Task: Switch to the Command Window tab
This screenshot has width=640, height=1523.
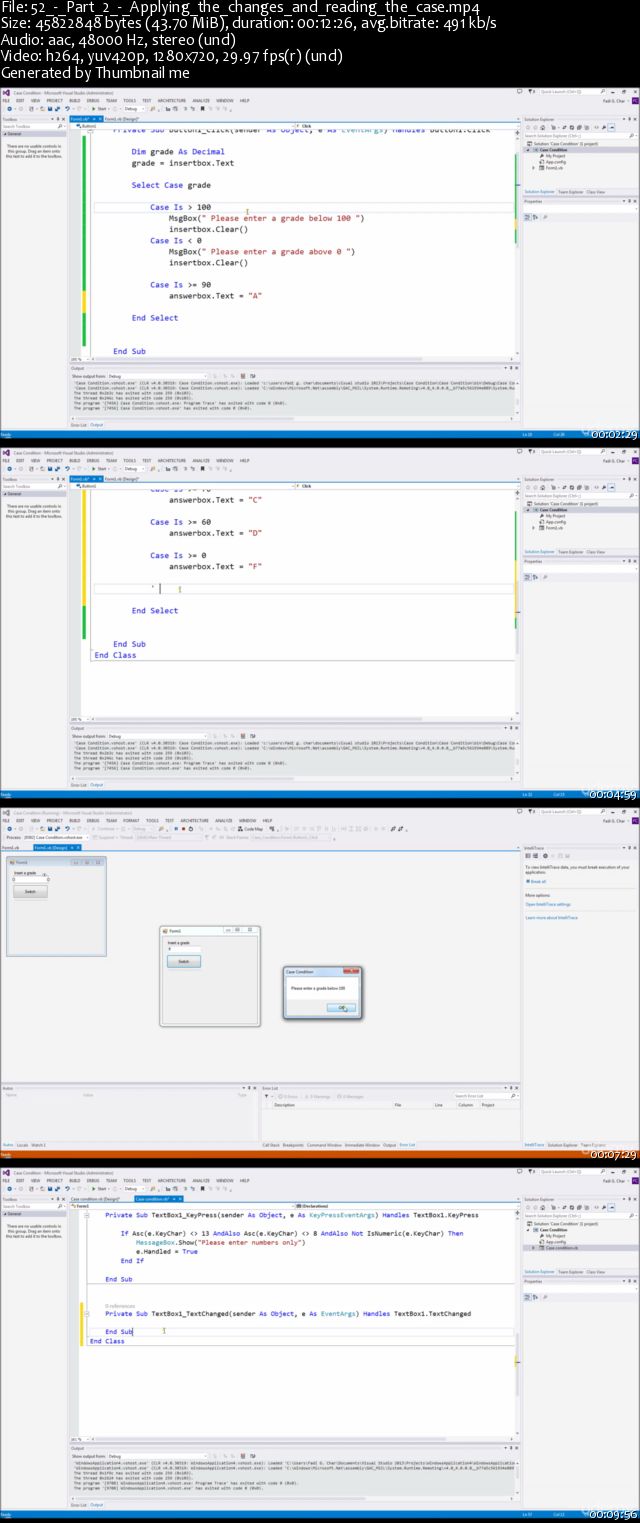Action: [x=324, y=1144]
